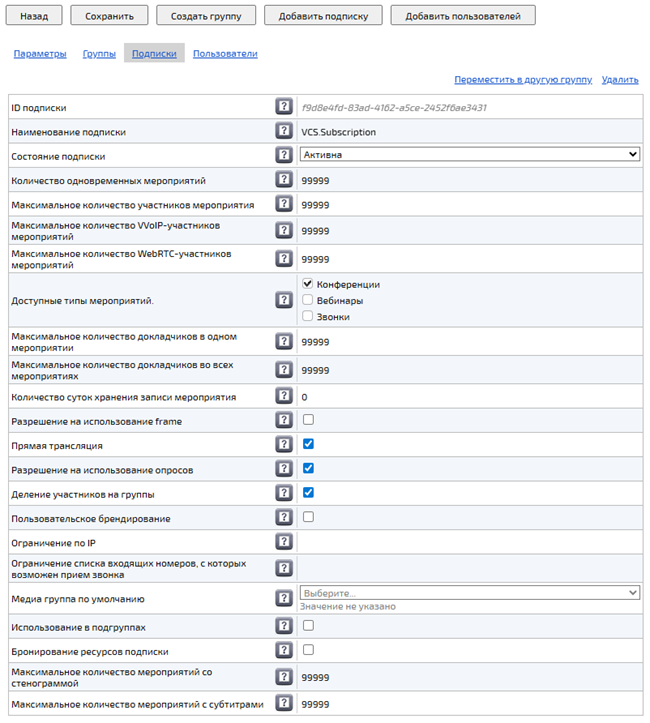The height and width of the screenshot is (723, 650).
Task: Enable the Вебинары event type
Action: pos(307,300)
